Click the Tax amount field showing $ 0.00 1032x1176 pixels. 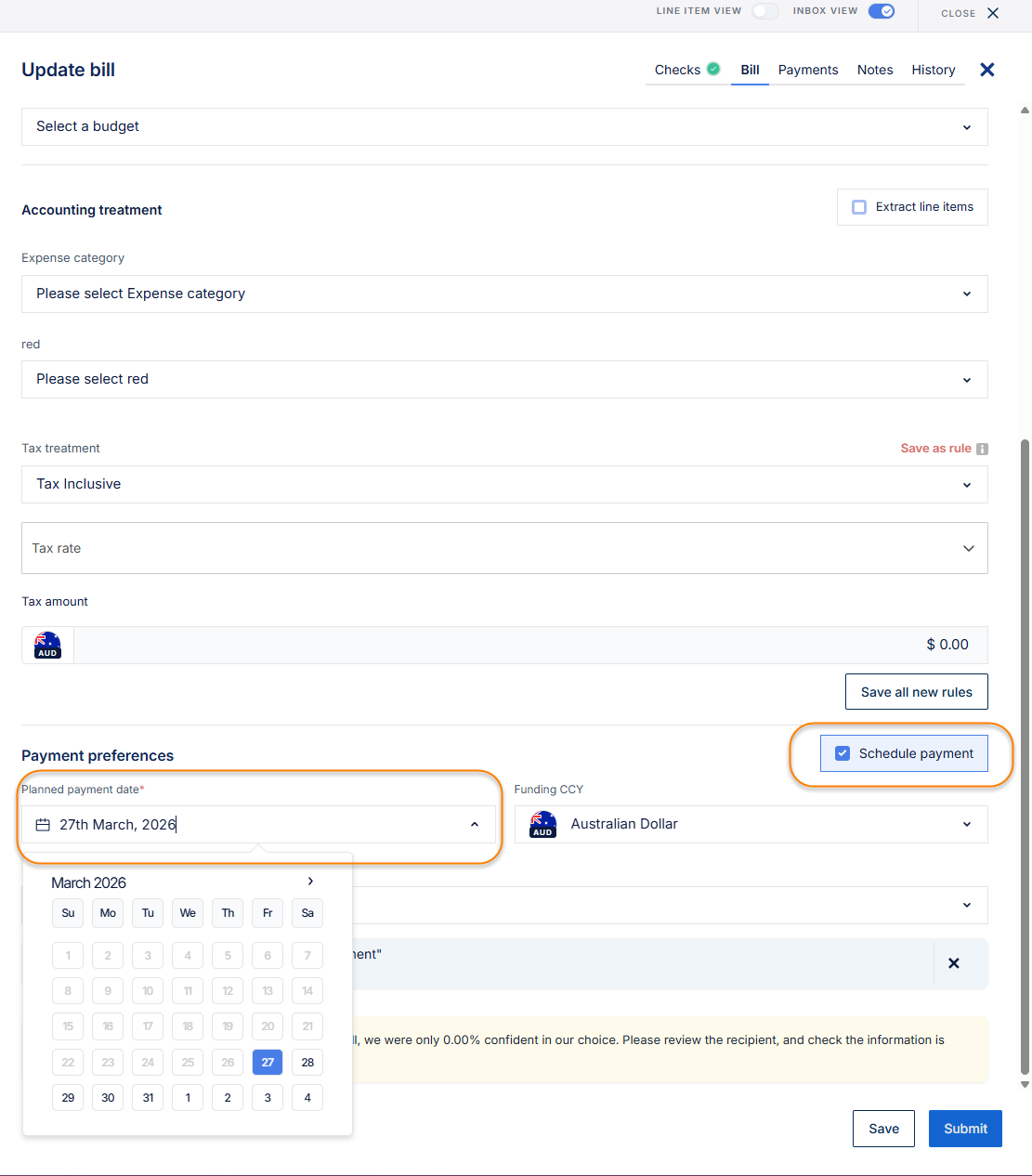click(x=530, y=645)
